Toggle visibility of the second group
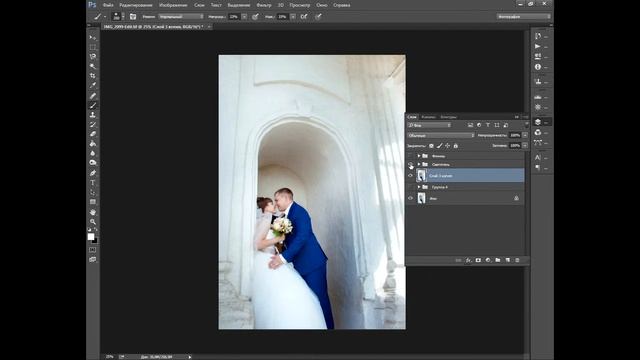Image resolution: width=640 pixels, height=360 pixels. [411, 164]
